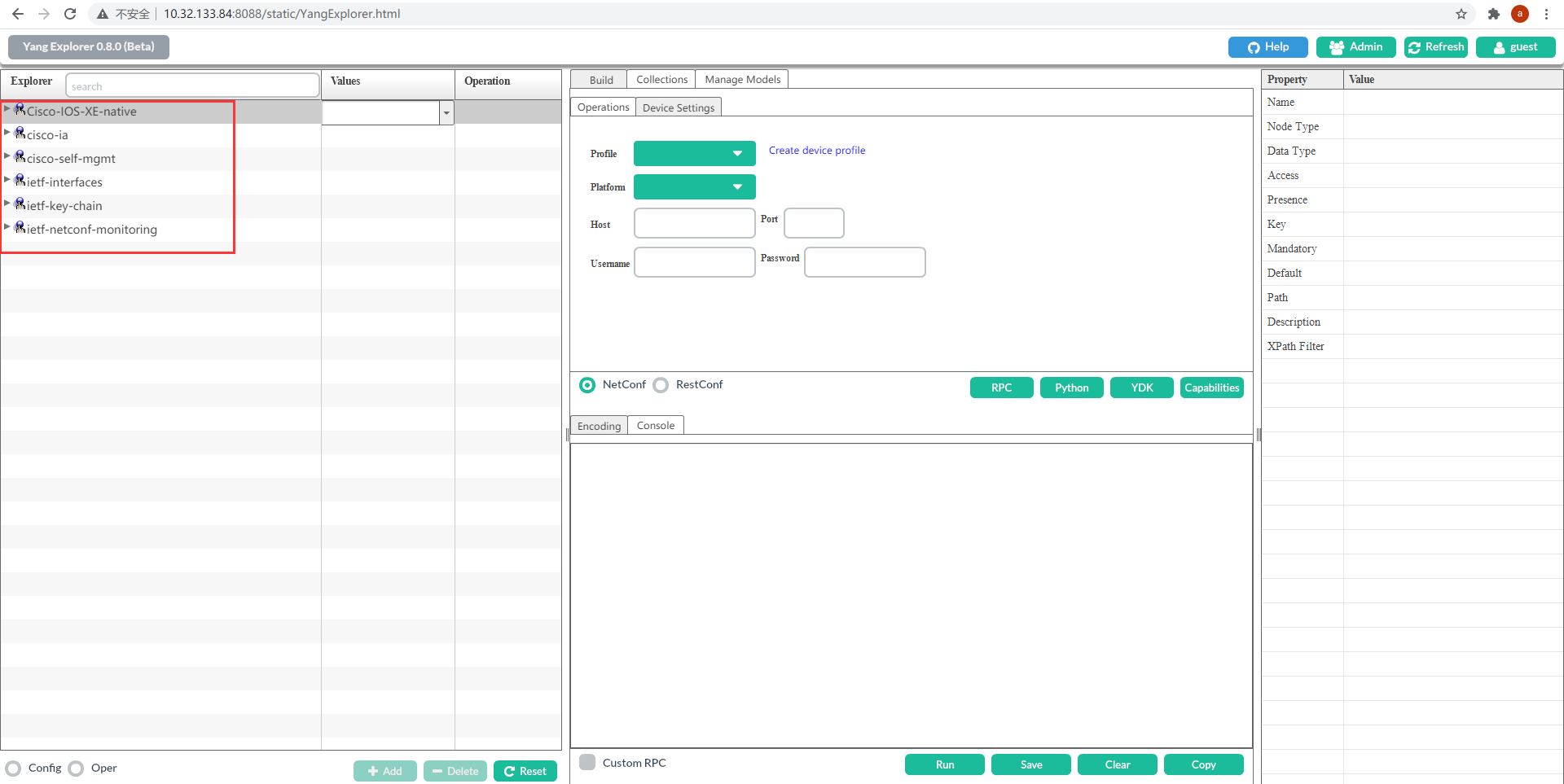Open Help via the GitHub icon
1564x784 pixels.
click(x=1254, y=47)
